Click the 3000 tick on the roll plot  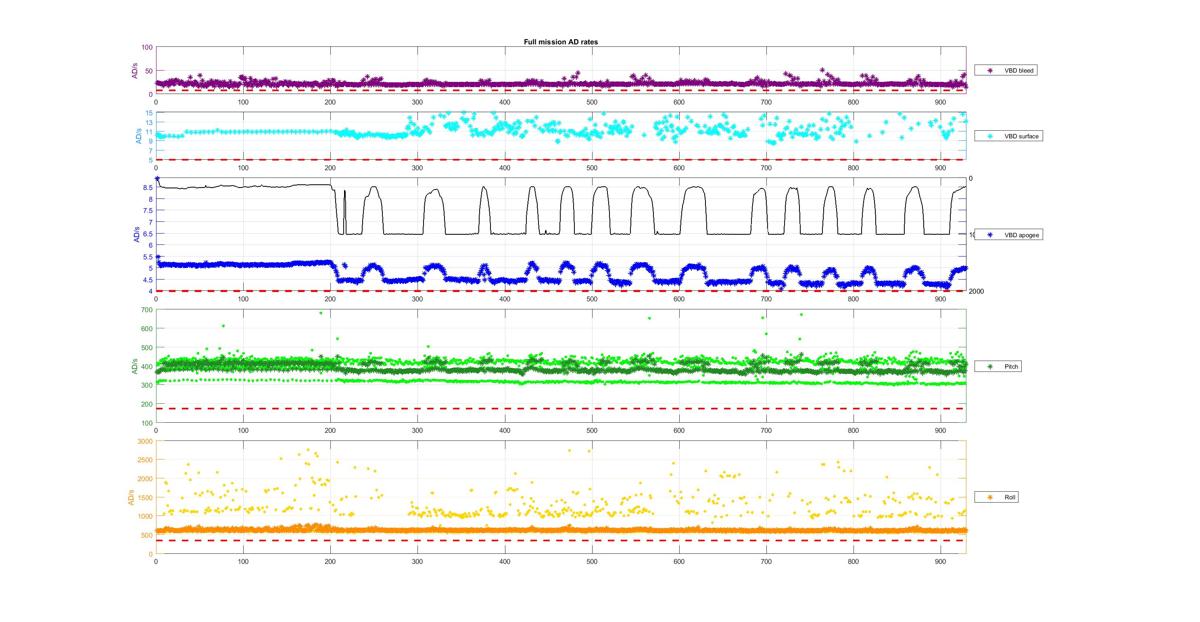[145, 441]
